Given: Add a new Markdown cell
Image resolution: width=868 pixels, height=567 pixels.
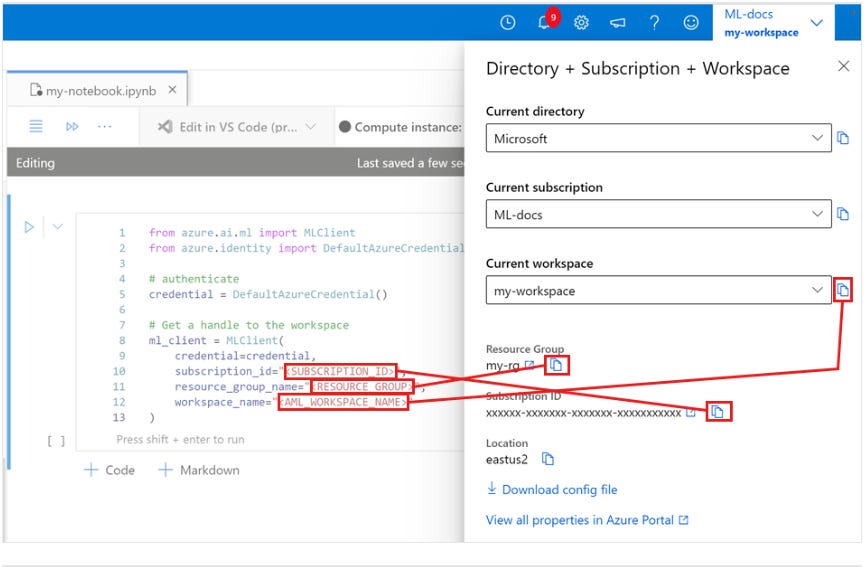Looking at the screenshot, I should [199, 470].
